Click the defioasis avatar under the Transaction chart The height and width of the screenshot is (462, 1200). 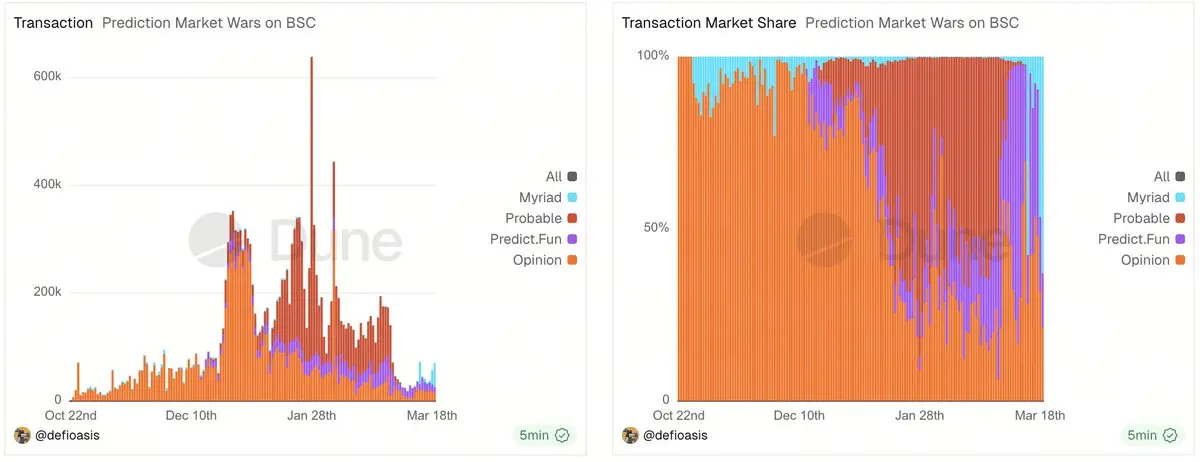(22, 435)
